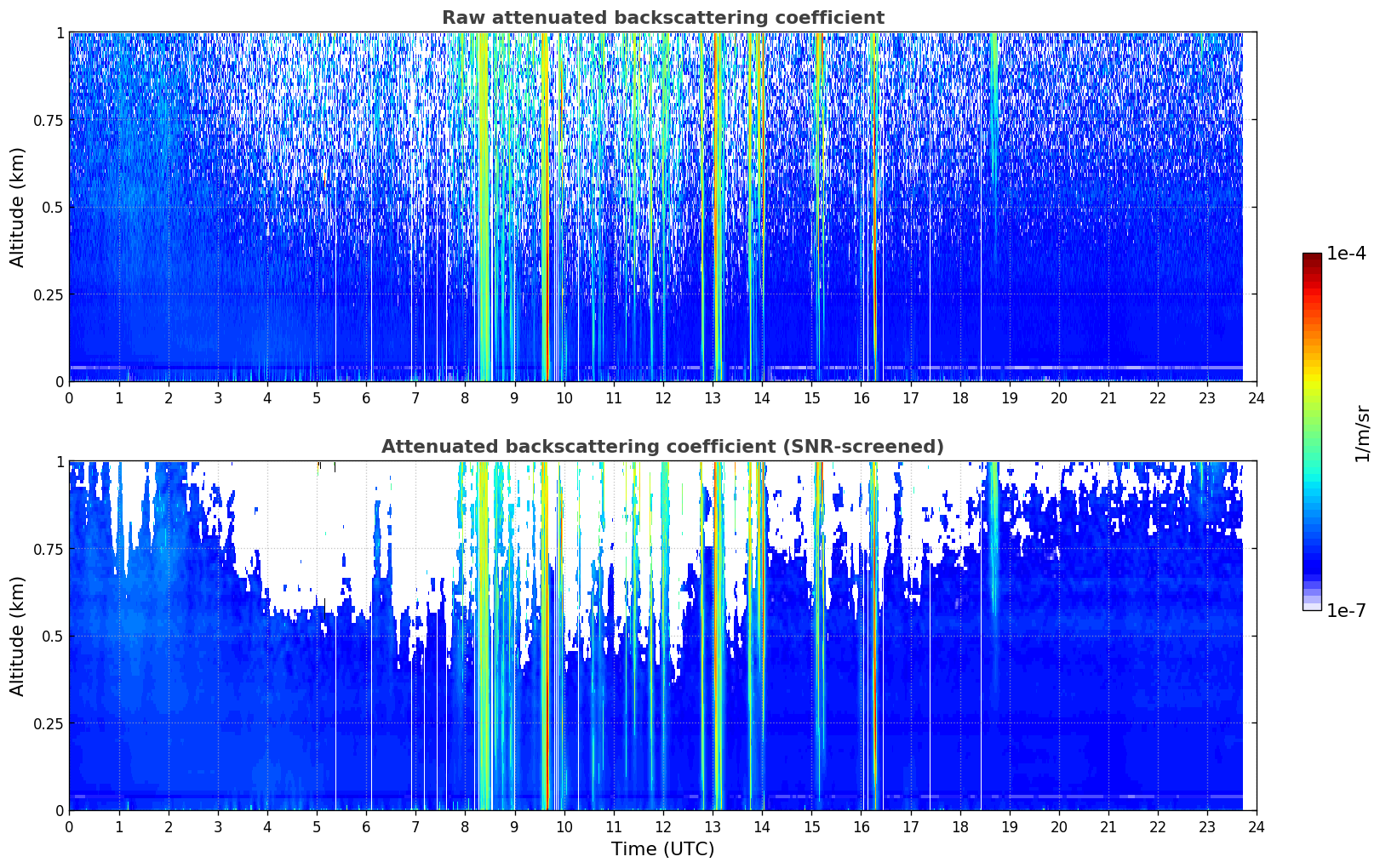Click the "Raw attenuated backscattering coefficient" title
The width and height of the screenshot is (1380, 868).
click(662, 18)
